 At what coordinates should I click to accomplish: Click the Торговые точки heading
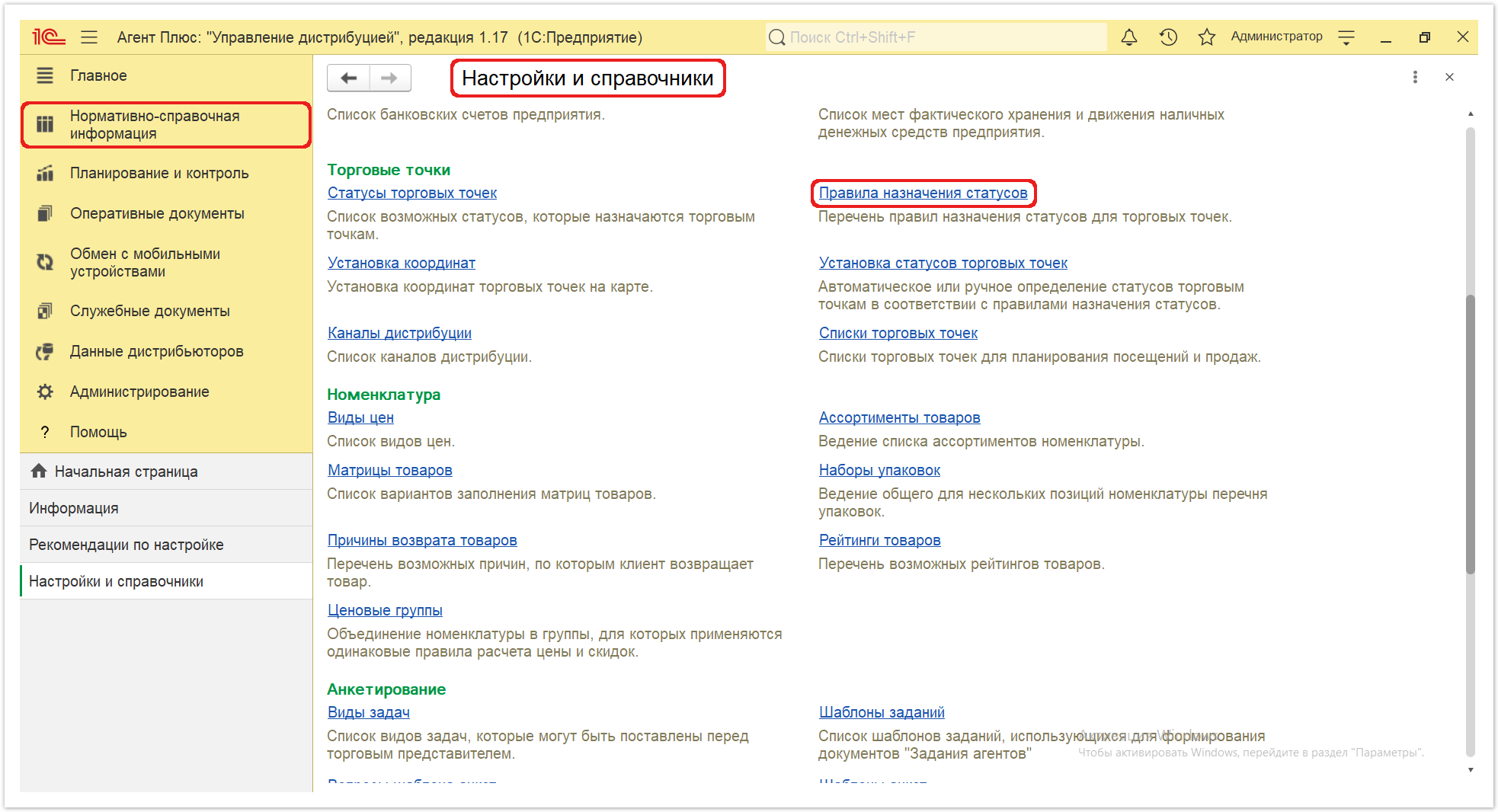[389, 170]
